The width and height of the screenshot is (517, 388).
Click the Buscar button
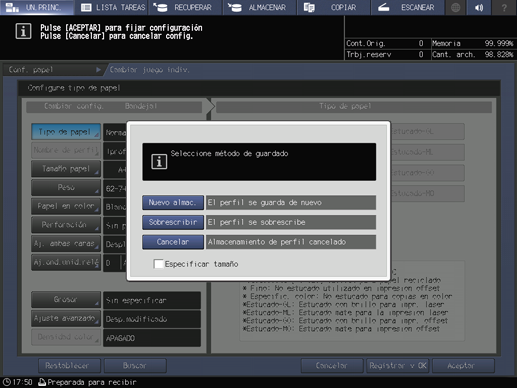point(135,366)
